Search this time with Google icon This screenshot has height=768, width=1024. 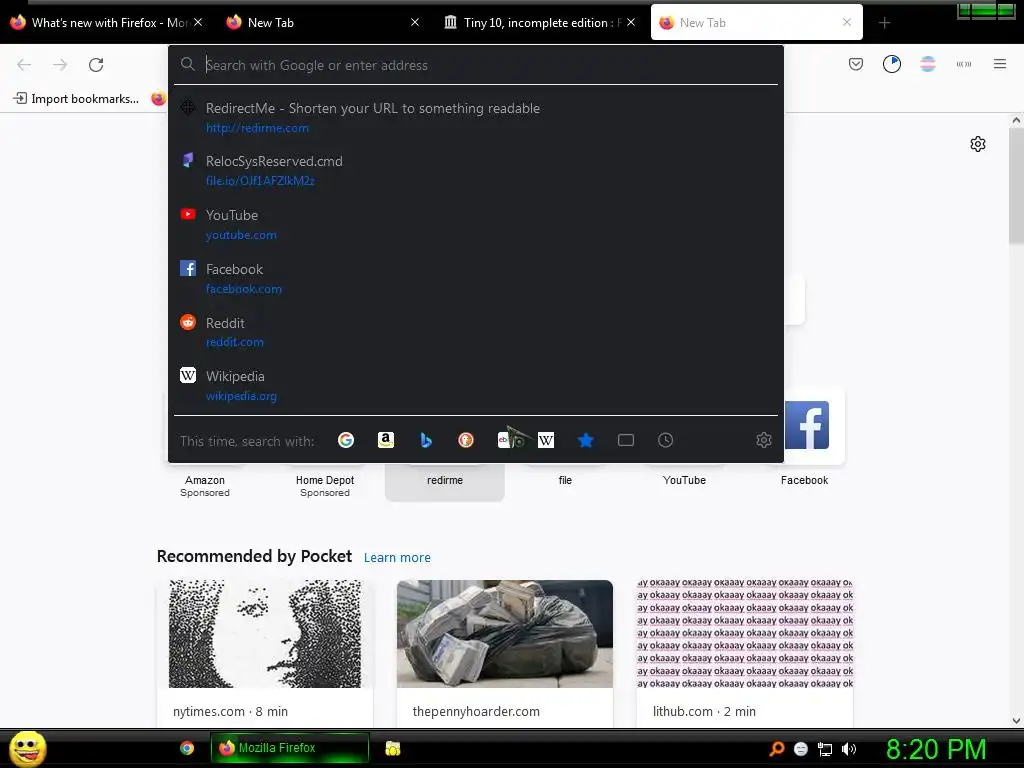point(345,440)
